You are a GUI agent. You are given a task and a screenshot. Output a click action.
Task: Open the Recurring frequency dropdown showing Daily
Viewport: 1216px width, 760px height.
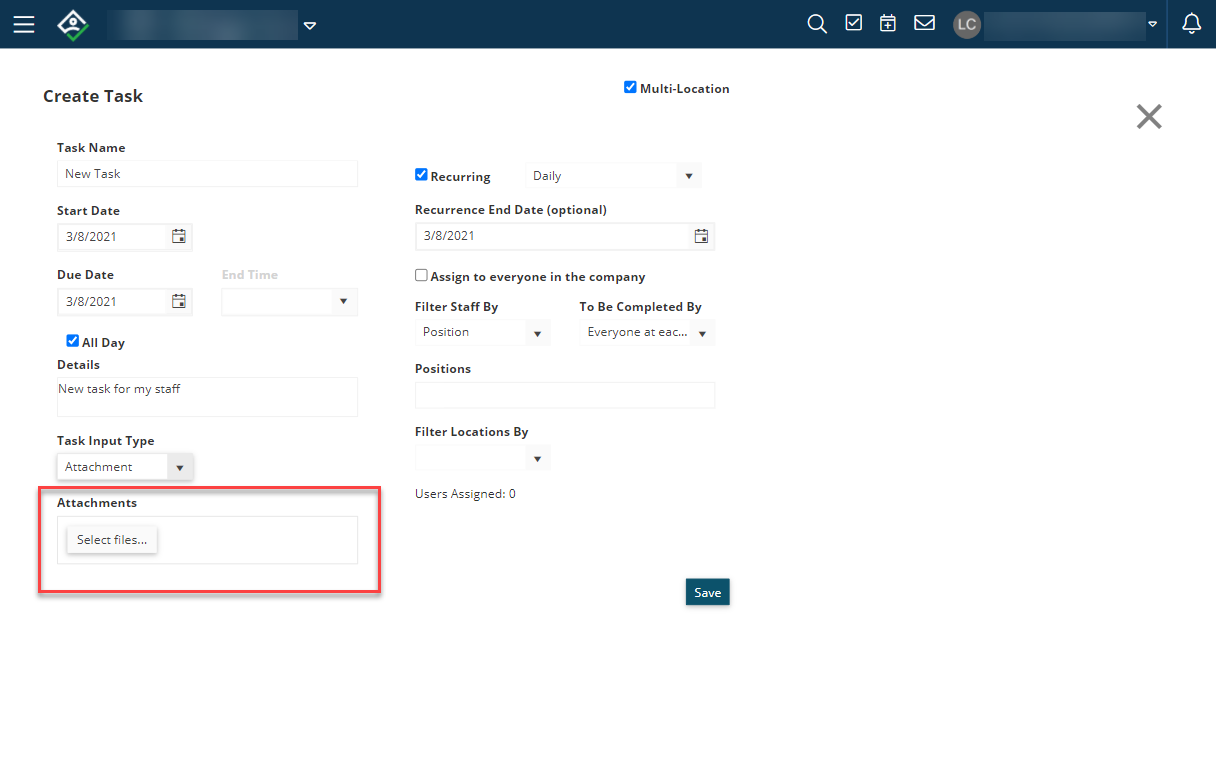[x=613, y=175]
